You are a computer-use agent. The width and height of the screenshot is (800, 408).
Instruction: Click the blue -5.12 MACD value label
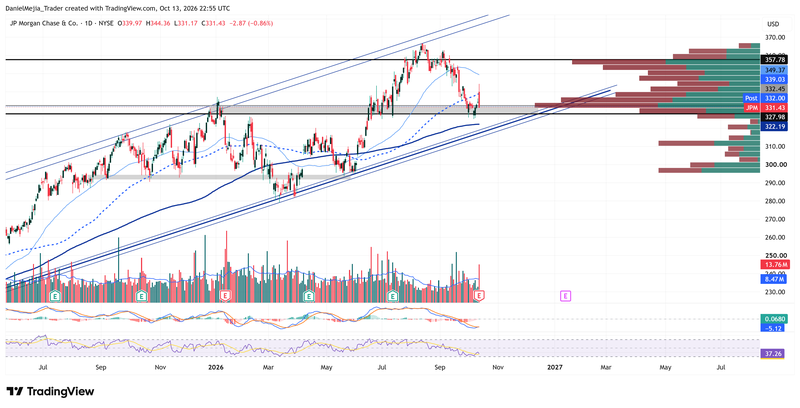[772, 328]
